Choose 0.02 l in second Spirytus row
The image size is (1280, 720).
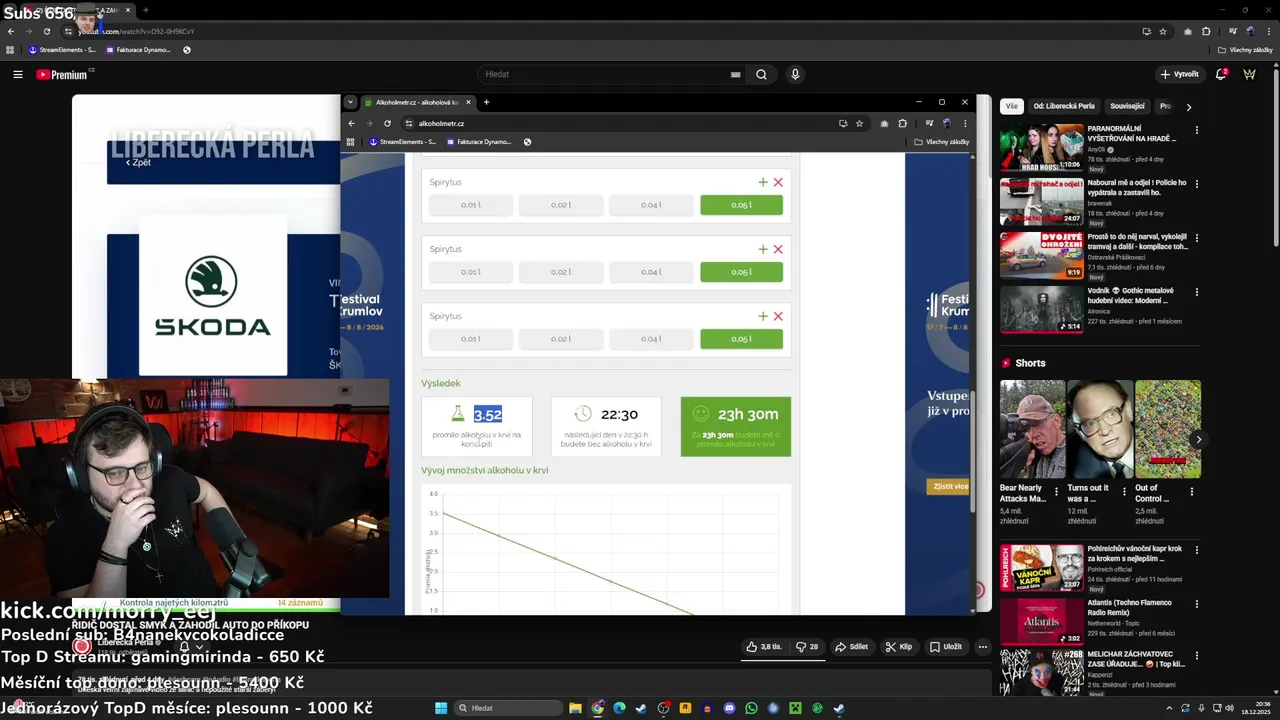561,272
